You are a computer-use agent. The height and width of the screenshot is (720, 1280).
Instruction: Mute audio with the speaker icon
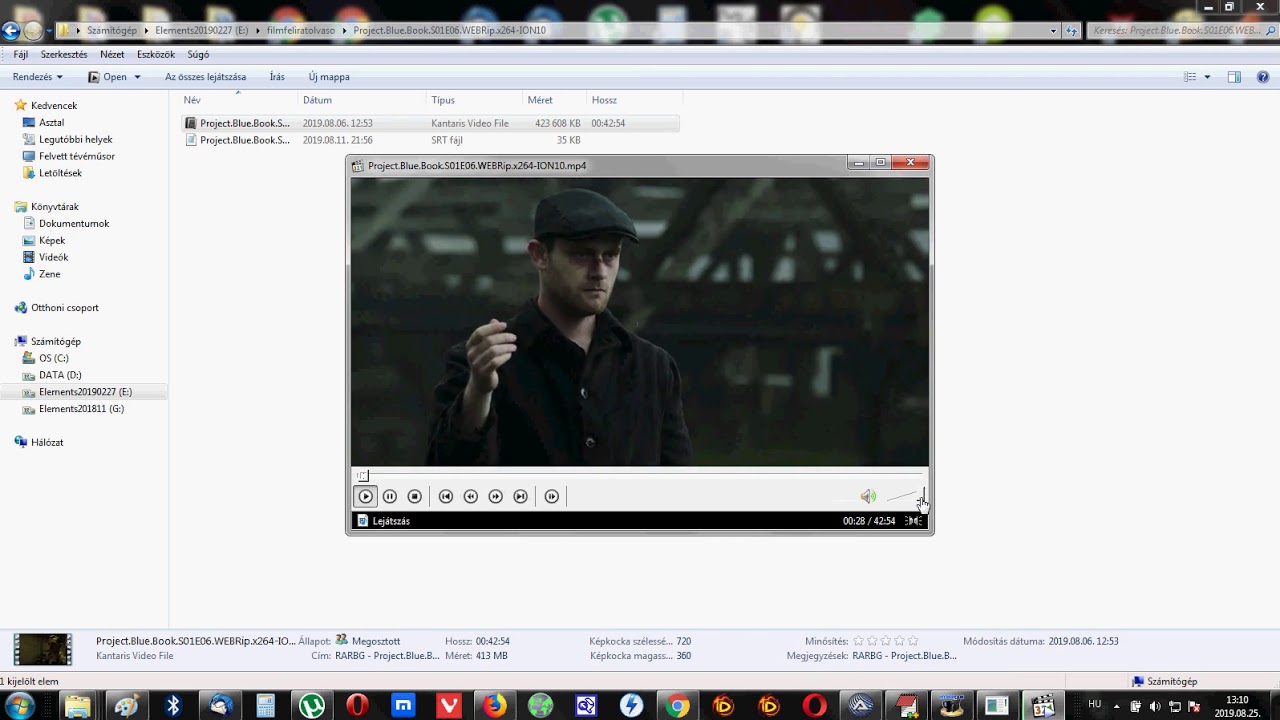868,496
